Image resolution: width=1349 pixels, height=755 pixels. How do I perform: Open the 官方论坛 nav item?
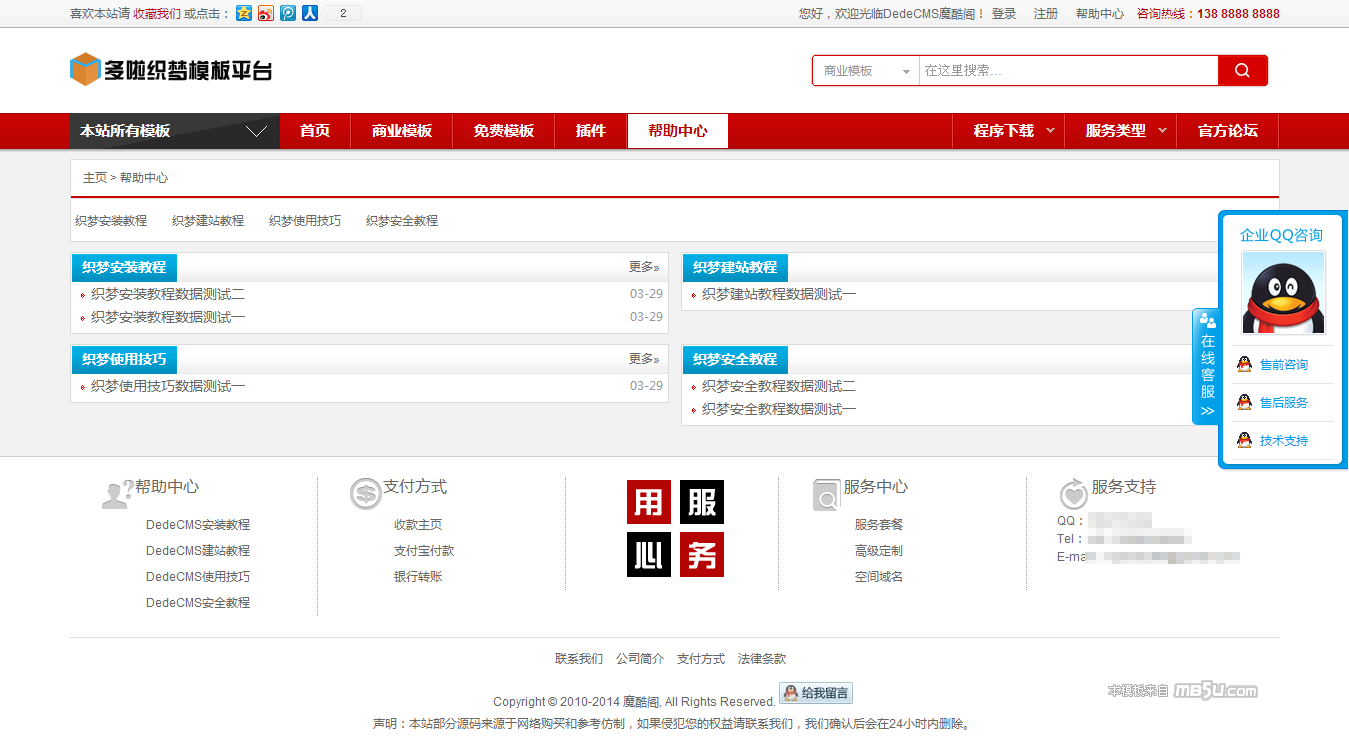click(x=1227, y=131)
